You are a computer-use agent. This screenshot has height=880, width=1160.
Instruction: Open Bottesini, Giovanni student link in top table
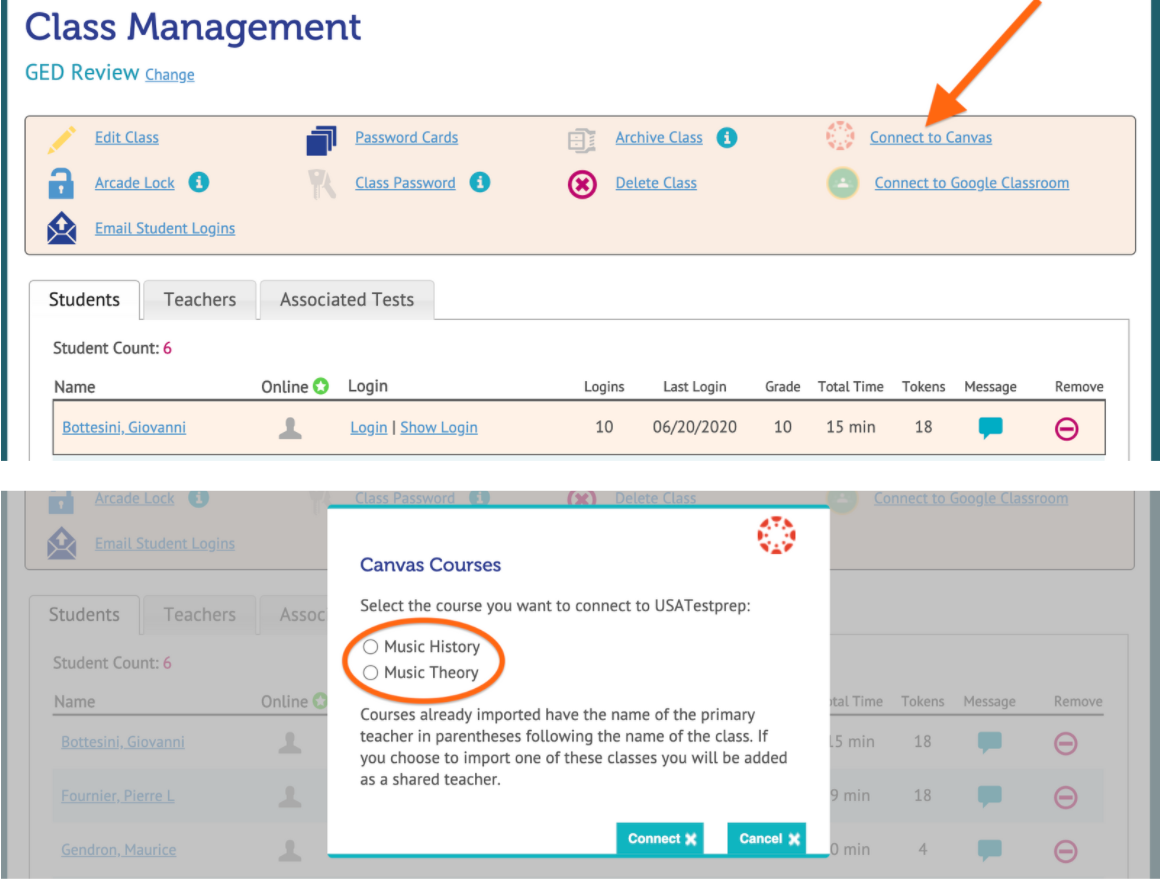tap(124, 427)
